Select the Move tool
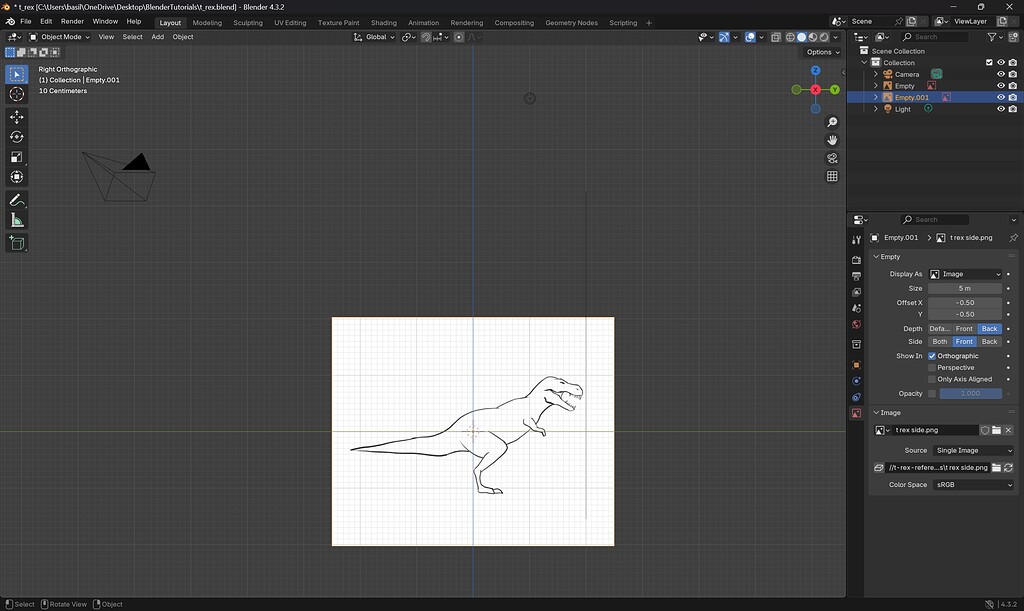This screenshot has width=1024, height=611. 16,117
